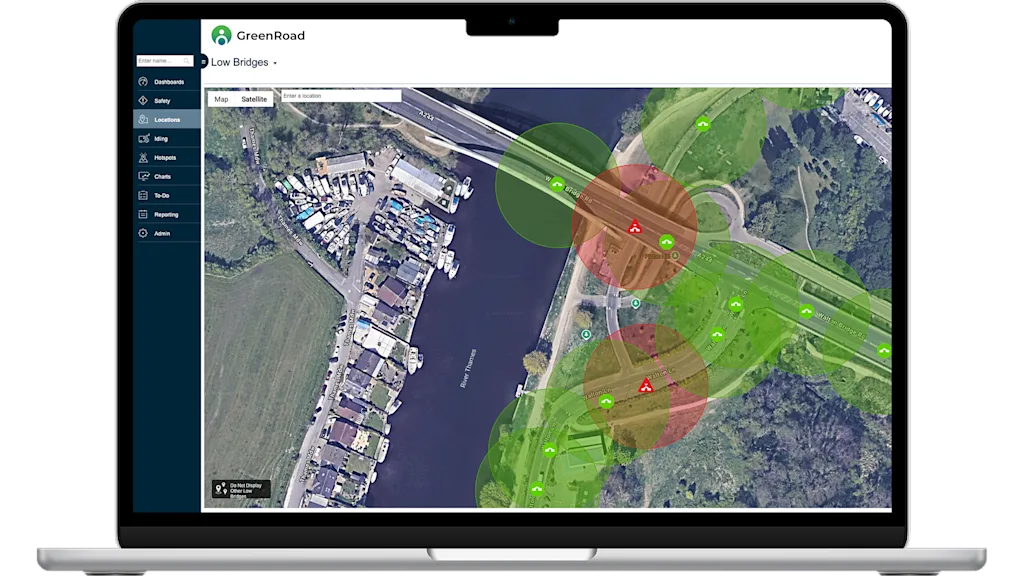The height and width of the screenshot is (576, 1024).
Task: Click the Enter name search field
Action: tap(159, 61)
